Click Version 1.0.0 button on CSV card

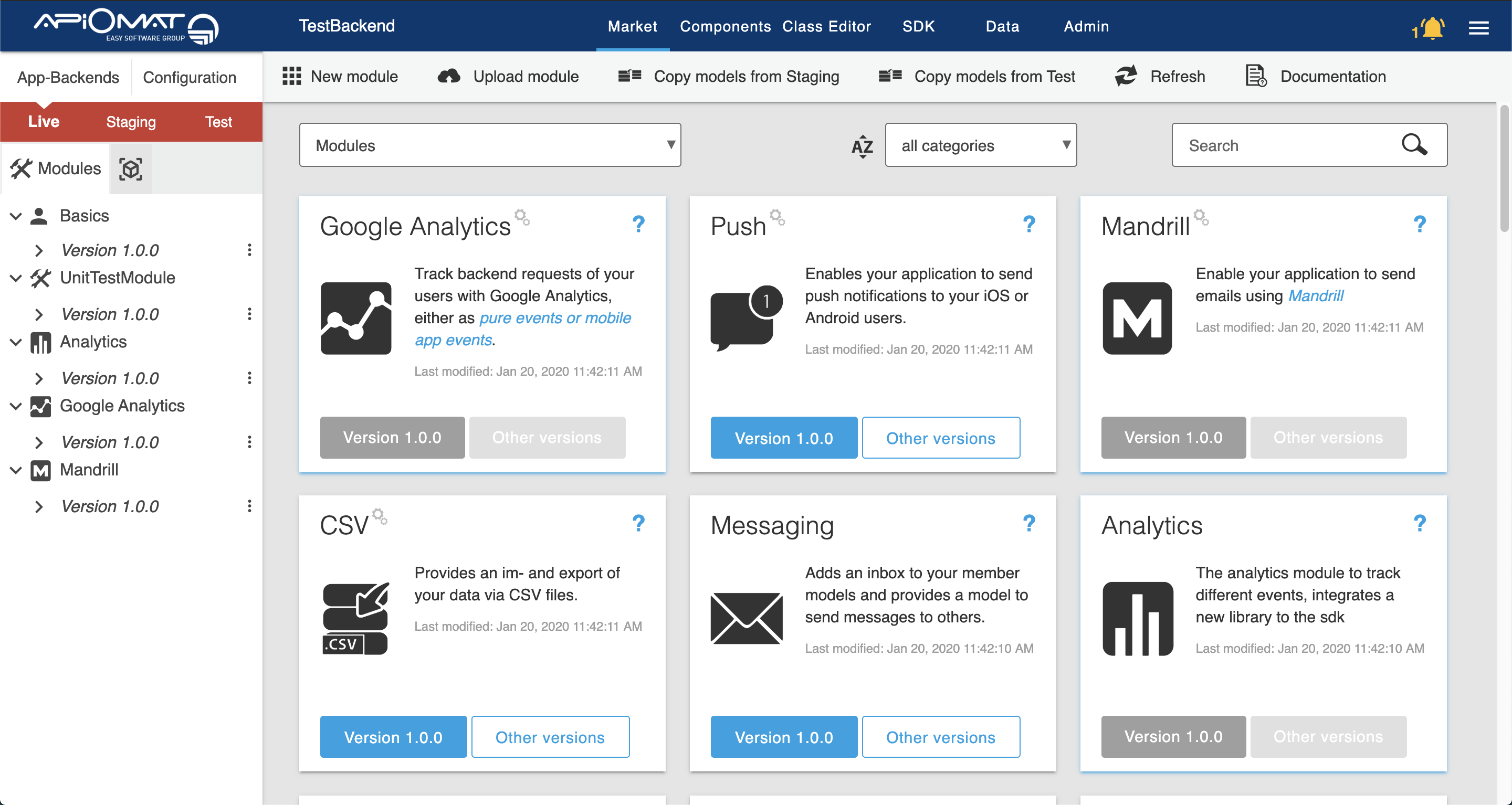pyautogui.click(x=393, y=737)
